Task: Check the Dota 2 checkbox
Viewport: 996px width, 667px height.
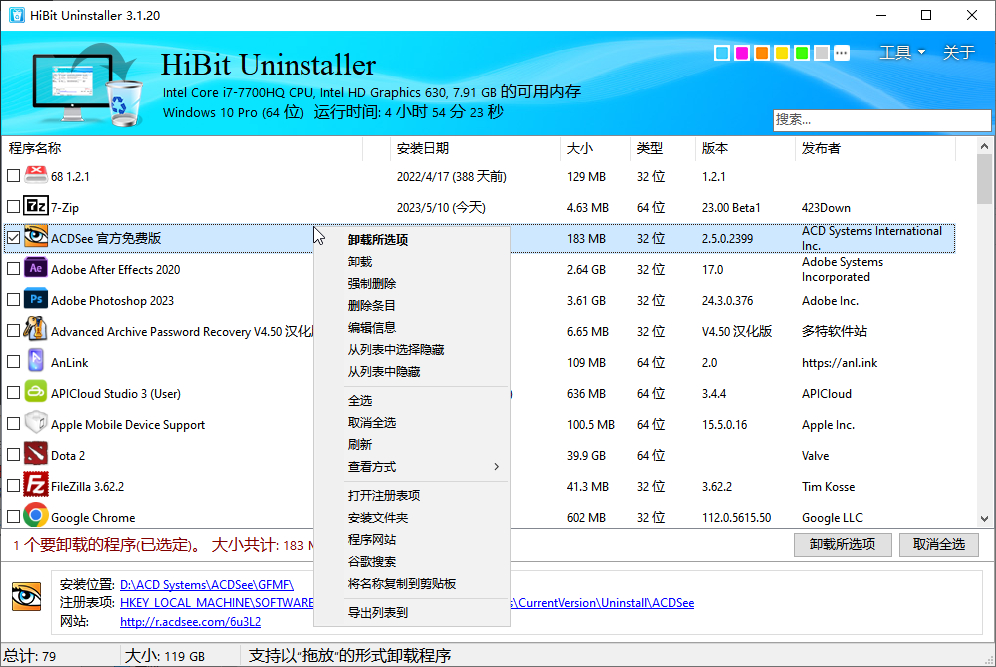Action: (13, 455)
